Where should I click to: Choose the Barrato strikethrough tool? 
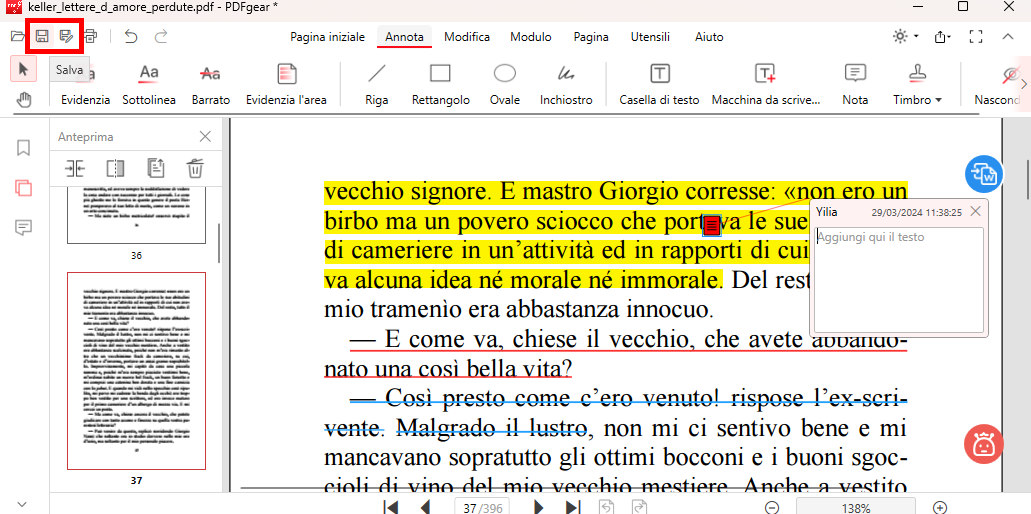[210, 83]
